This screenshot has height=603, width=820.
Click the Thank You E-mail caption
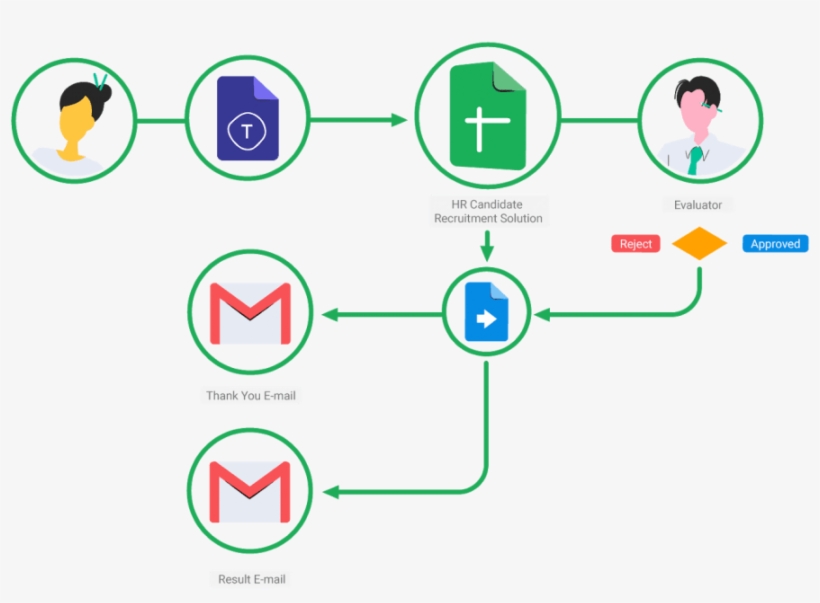250,395
